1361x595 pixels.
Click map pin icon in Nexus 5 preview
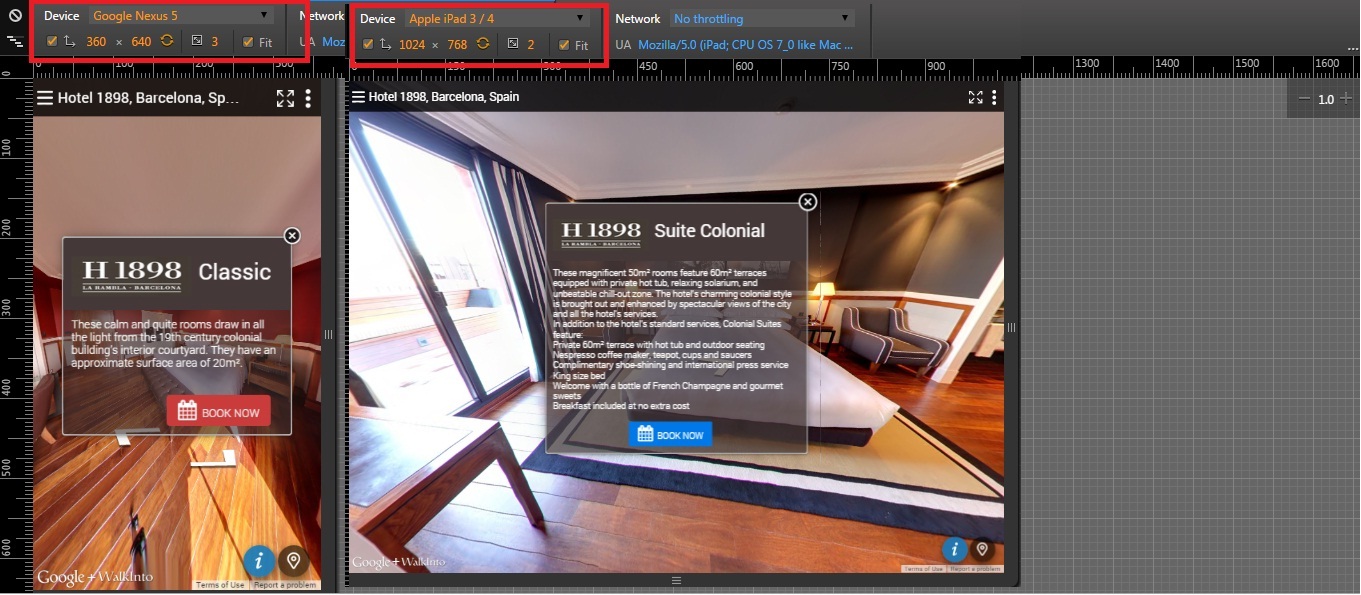pos(292,560)
